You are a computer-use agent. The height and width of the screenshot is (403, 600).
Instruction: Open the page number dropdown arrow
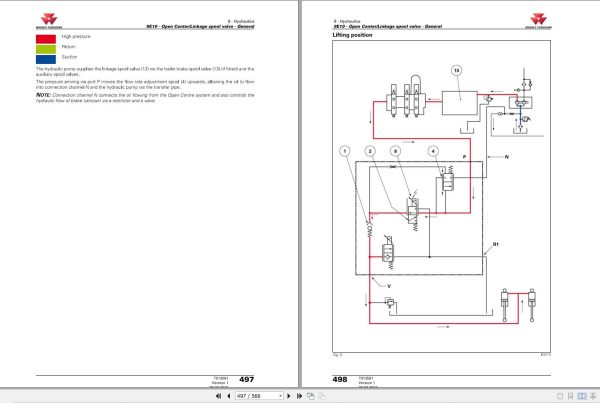280,396
